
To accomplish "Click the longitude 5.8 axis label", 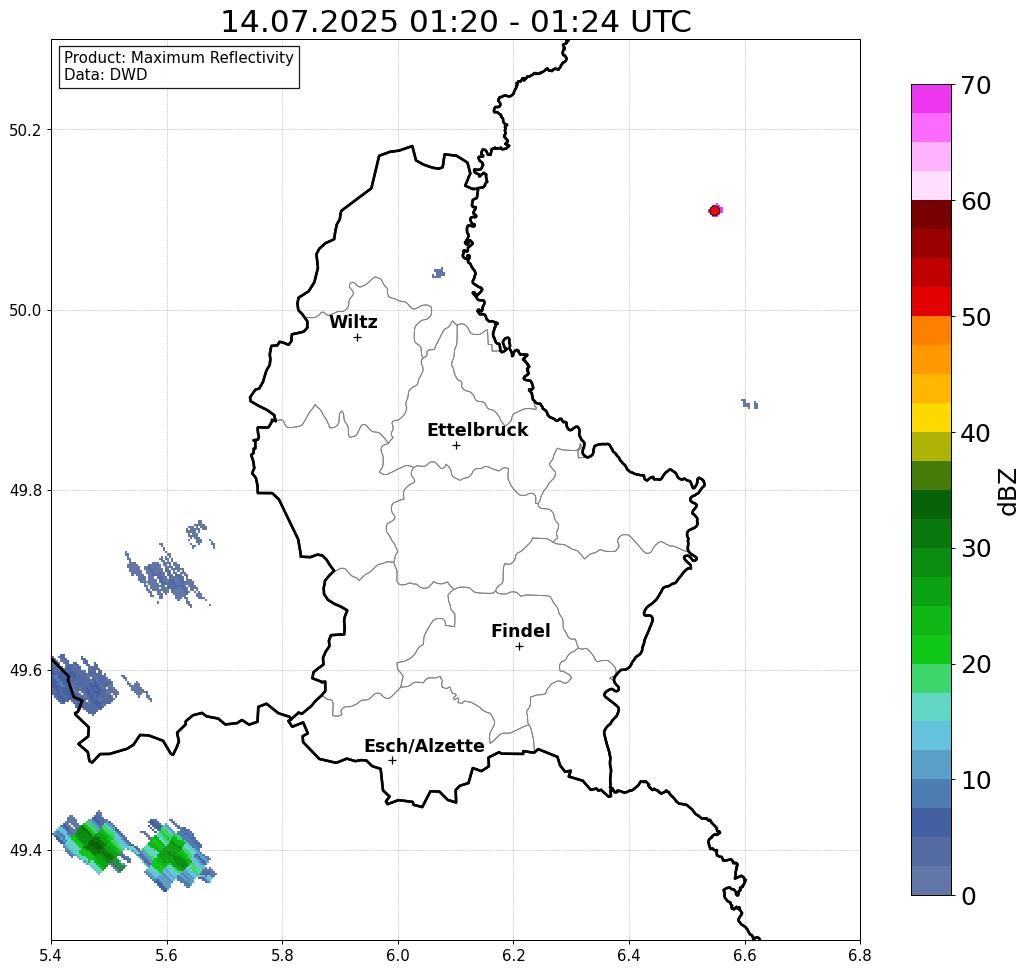I will (282, 955).
